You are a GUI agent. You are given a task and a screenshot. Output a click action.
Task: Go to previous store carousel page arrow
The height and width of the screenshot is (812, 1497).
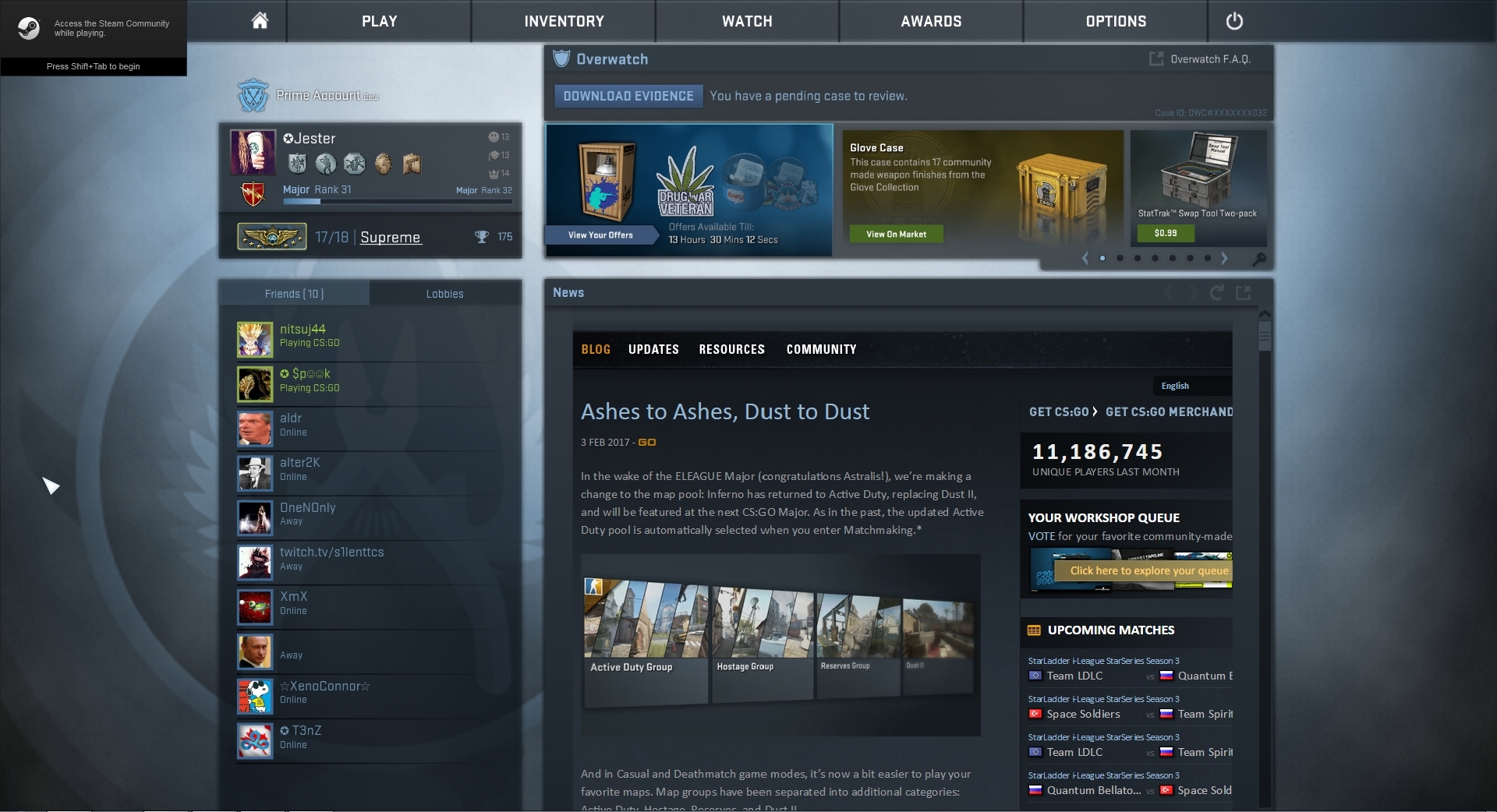click(x=1085, y=258)
